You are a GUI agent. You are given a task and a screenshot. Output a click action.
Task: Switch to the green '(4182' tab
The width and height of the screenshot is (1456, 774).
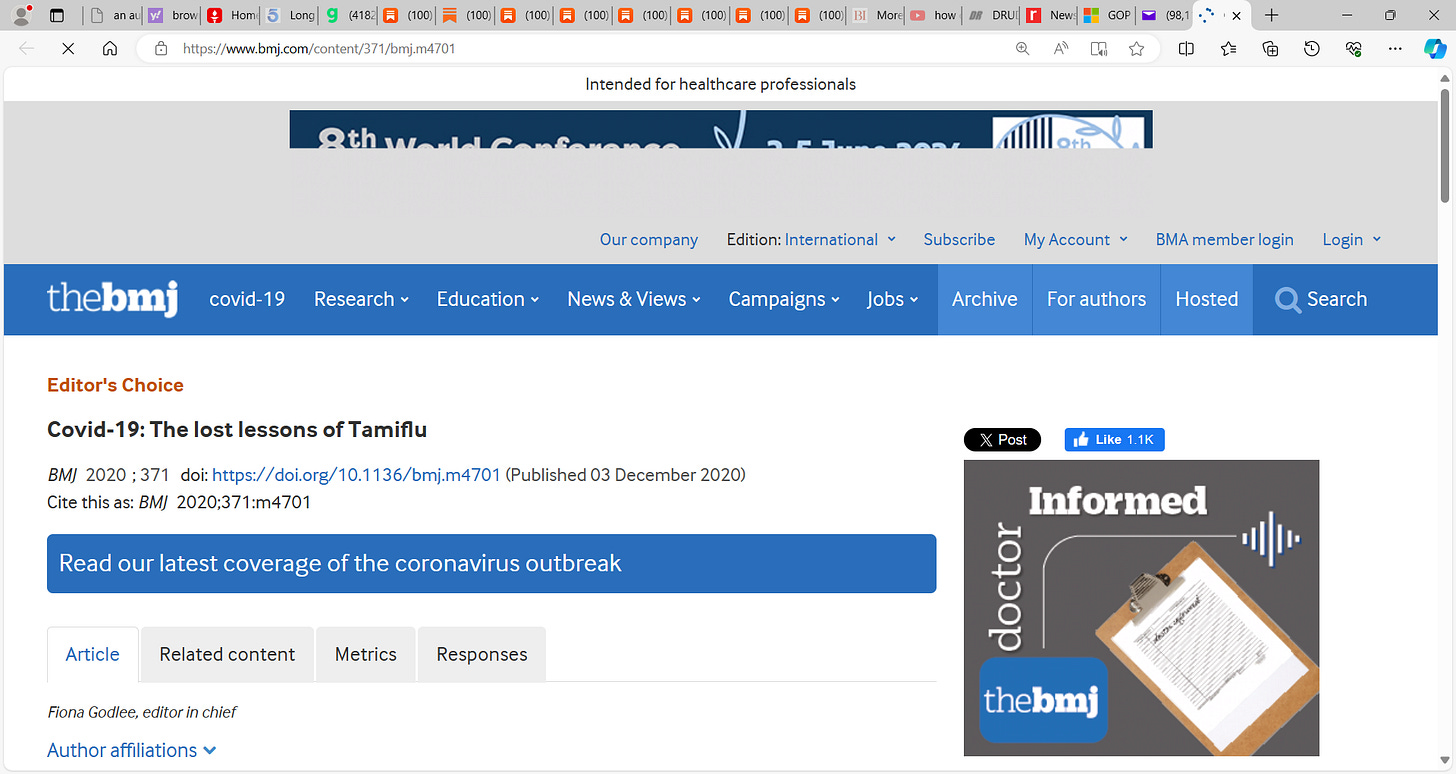(x=347, y=15)
